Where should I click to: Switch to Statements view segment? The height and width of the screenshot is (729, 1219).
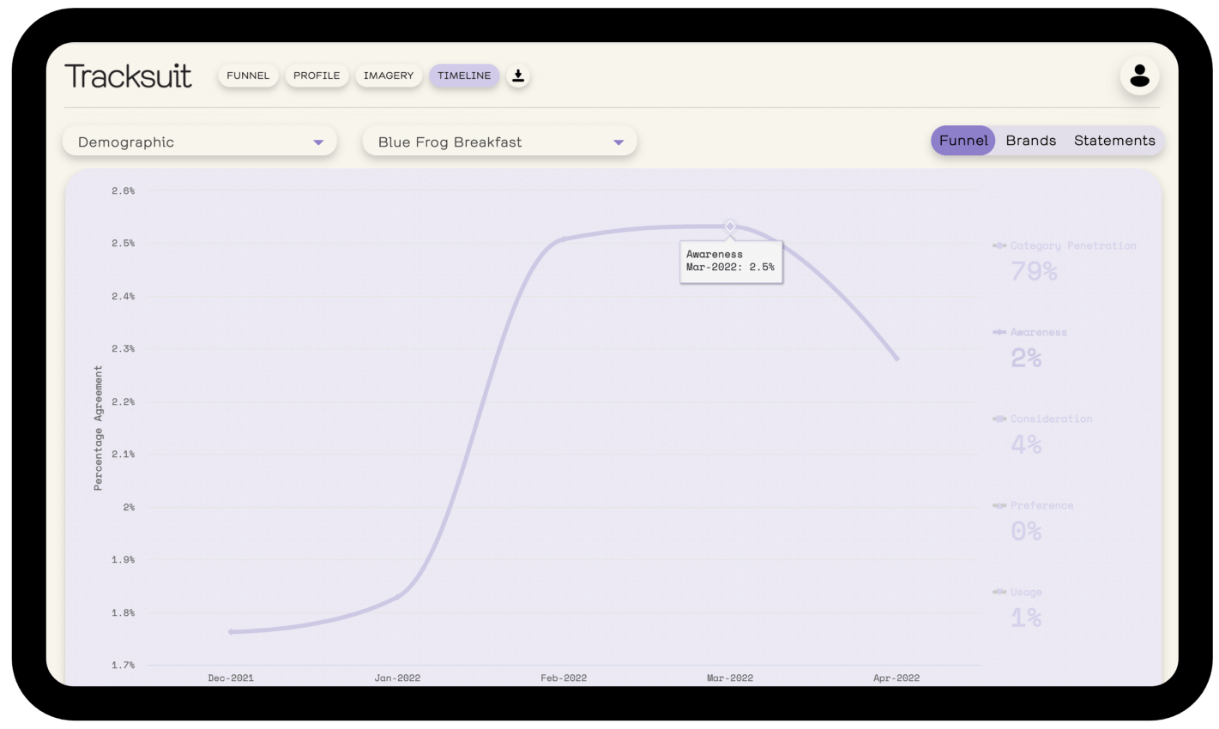click(1115, 141)
